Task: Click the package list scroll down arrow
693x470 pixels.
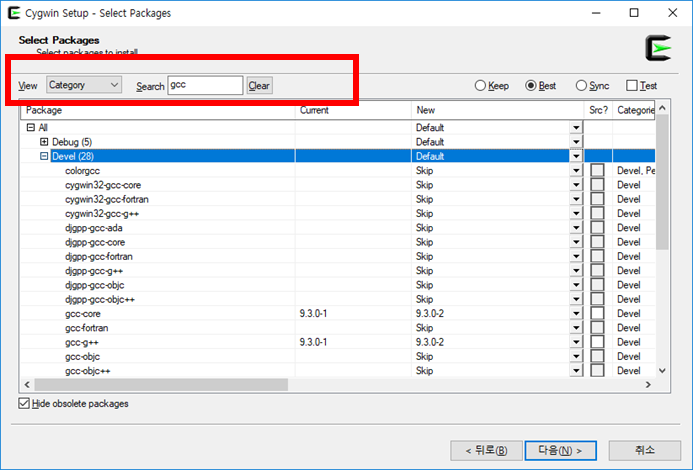Action: point(662,371)
